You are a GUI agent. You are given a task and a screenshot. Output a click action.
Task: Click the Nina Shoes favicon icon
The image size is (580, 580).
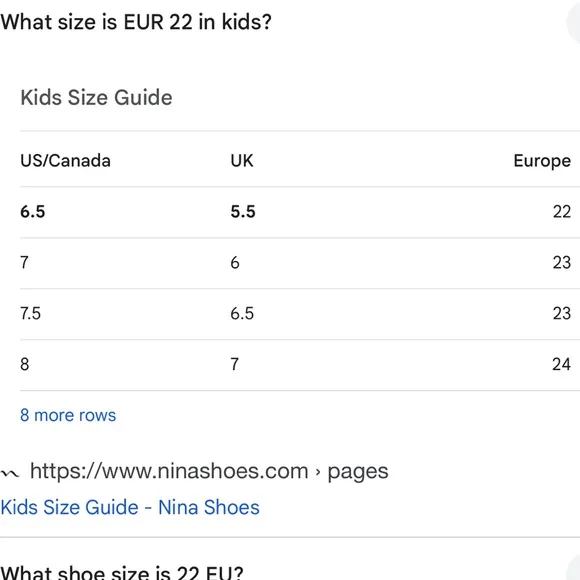pos(10,473)
